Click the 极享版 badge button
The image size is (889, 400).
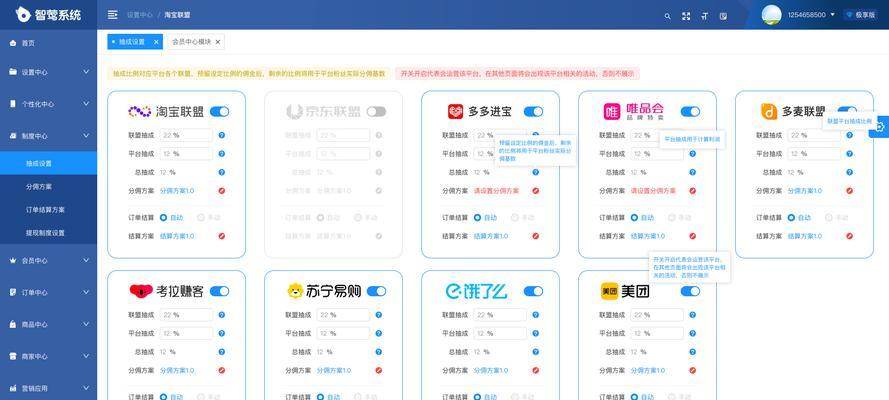tap(861, 15)
